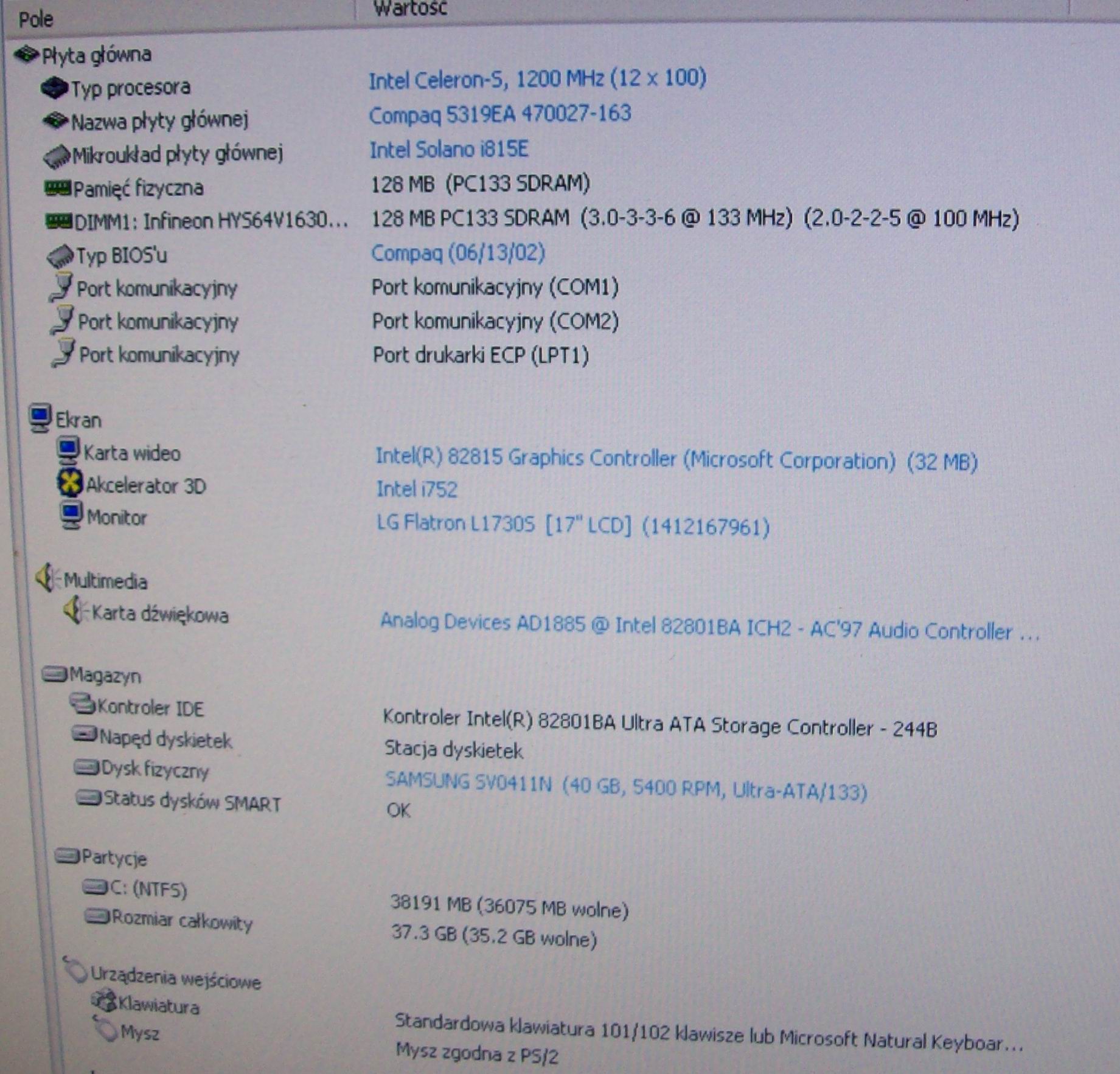Click the Multimedia speaker icon
This screenshot has width=1120, height=1074.
tap(47, 578)
